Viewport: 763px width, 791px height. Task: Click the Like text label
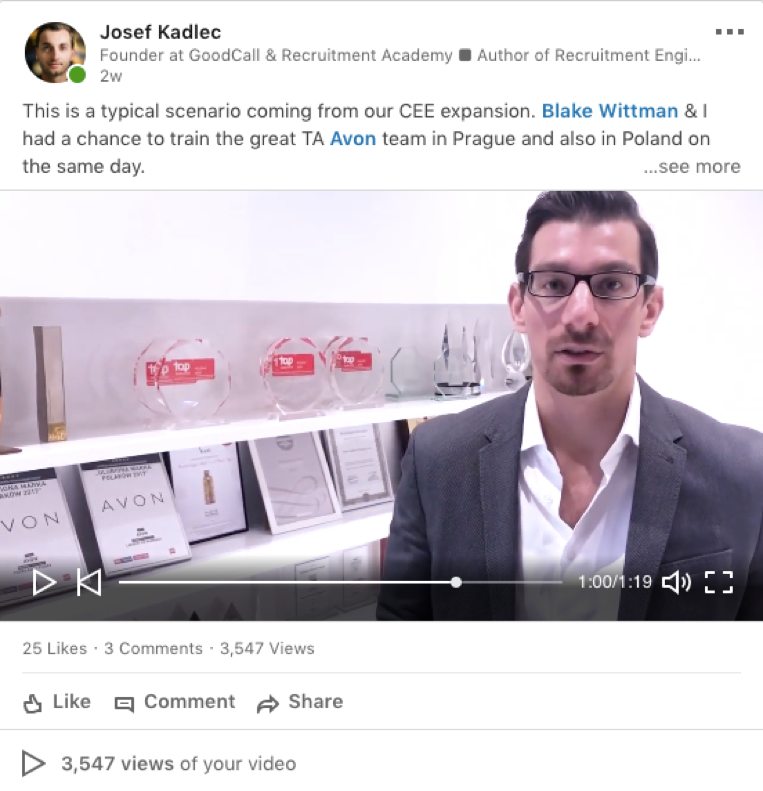tap(72, 702)
